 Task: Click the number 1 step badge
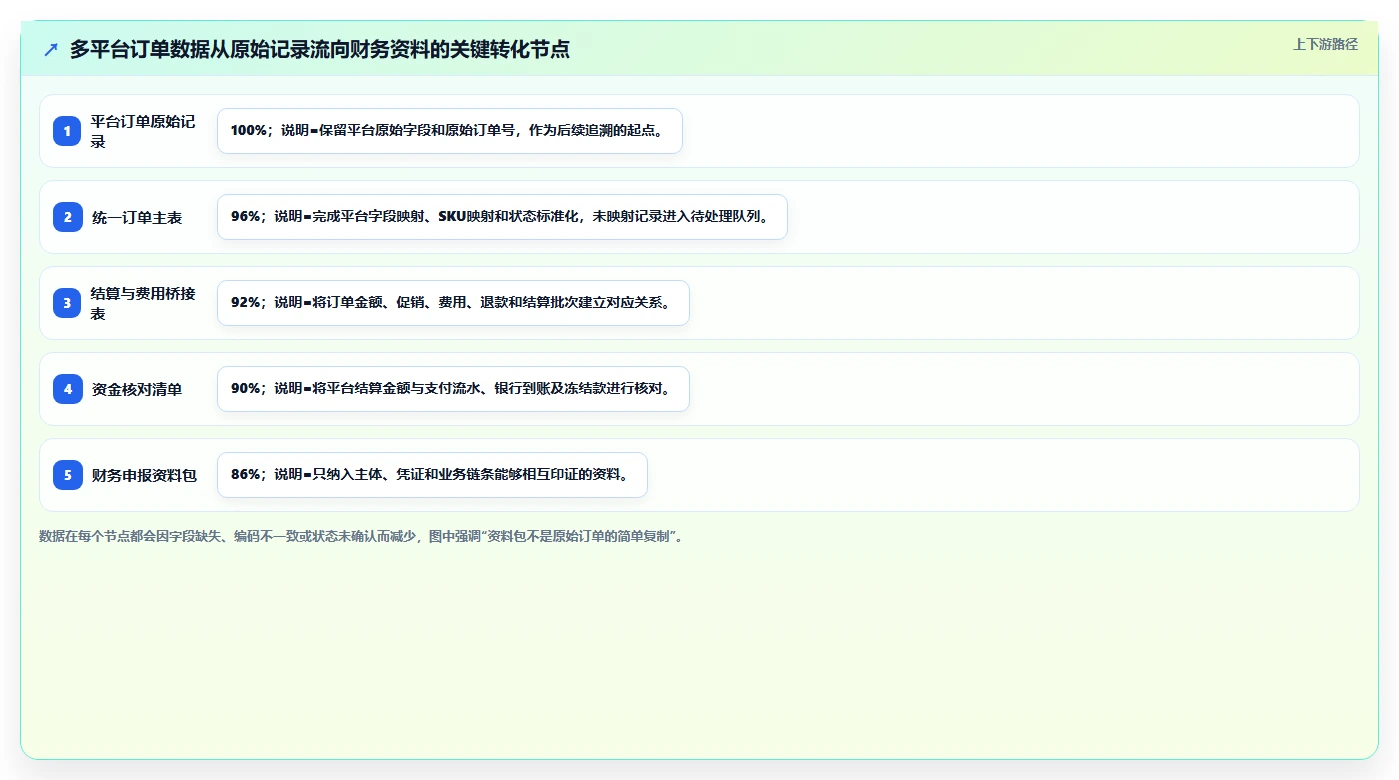(67, 131)
